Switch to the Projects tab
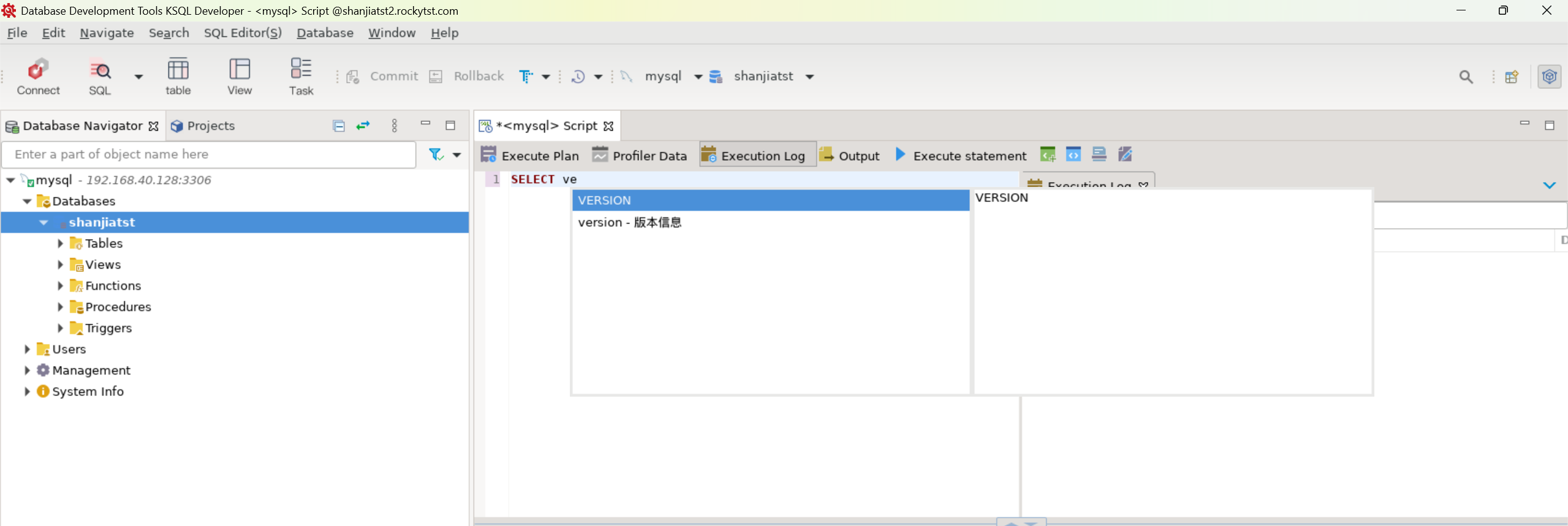The width and height of the screenshot is (1568, 526). click(x=203, y=126)
